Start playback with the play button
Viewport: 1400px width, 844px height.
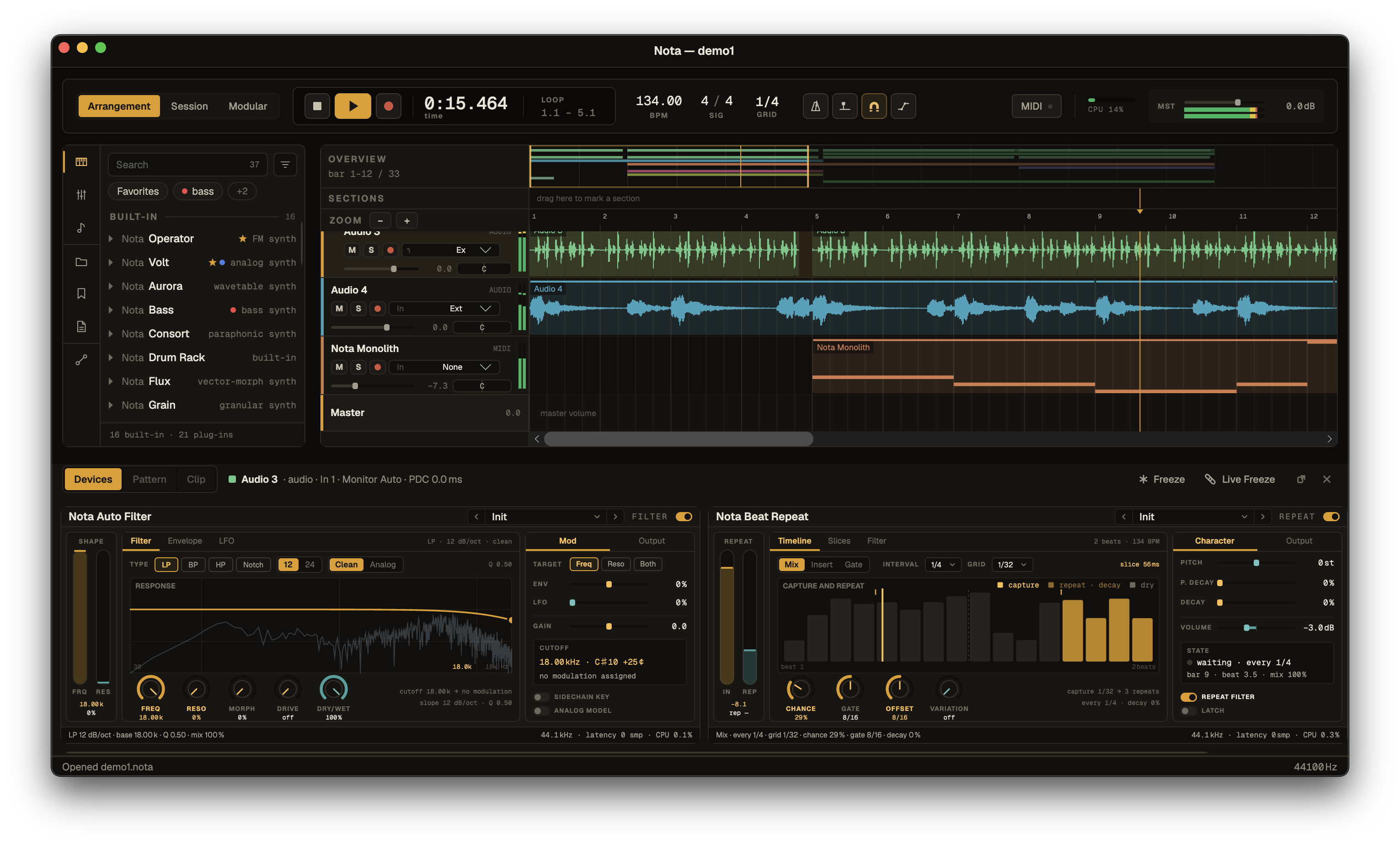353,106
